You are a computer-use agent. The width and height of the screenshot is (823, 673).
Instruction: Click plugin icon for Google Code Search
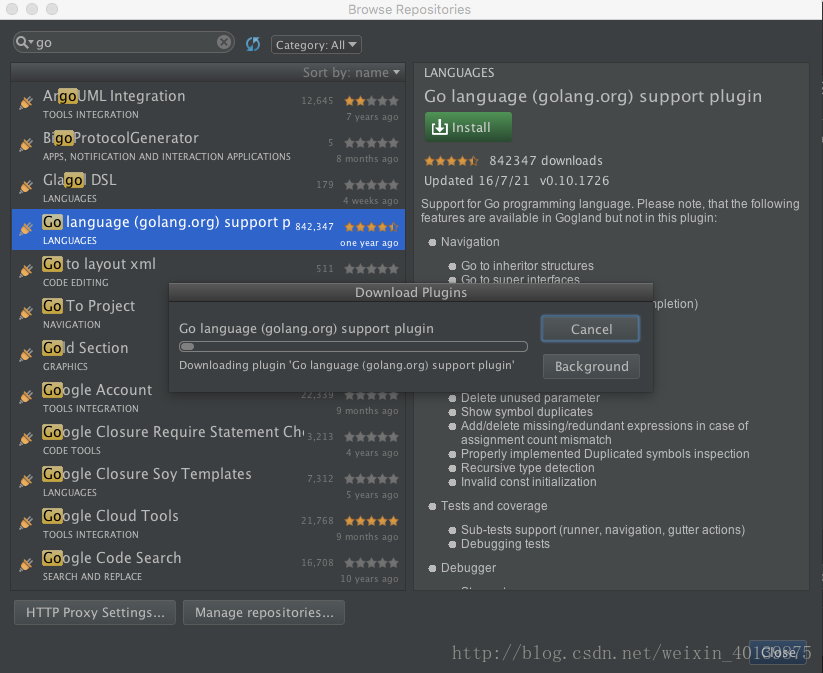coord(26,565)
